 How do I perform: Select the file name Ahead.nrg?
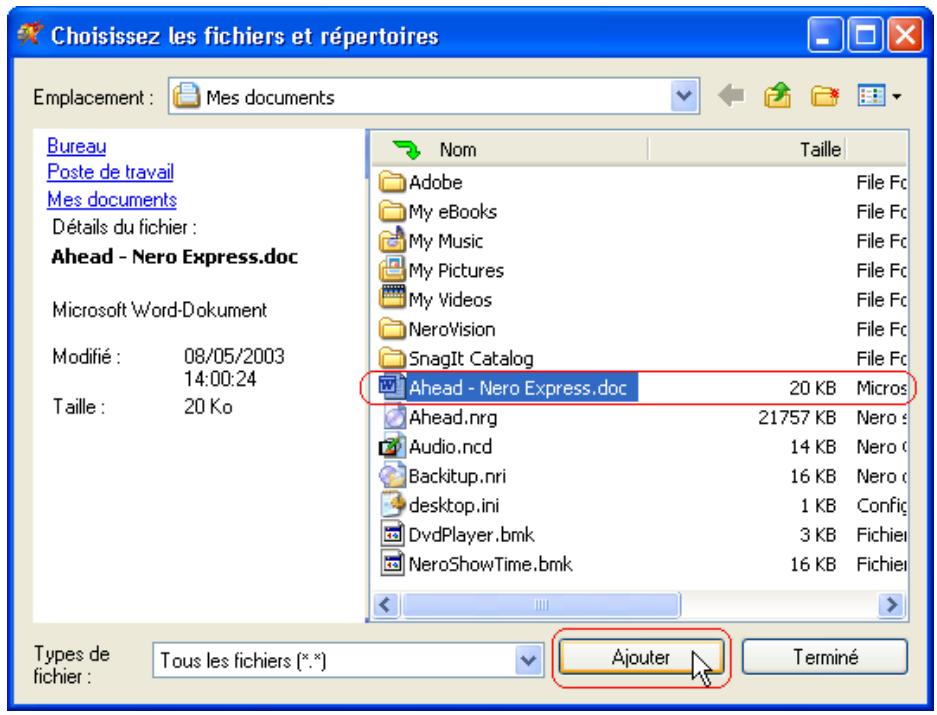pyautogui.click(x=452, y=417)
